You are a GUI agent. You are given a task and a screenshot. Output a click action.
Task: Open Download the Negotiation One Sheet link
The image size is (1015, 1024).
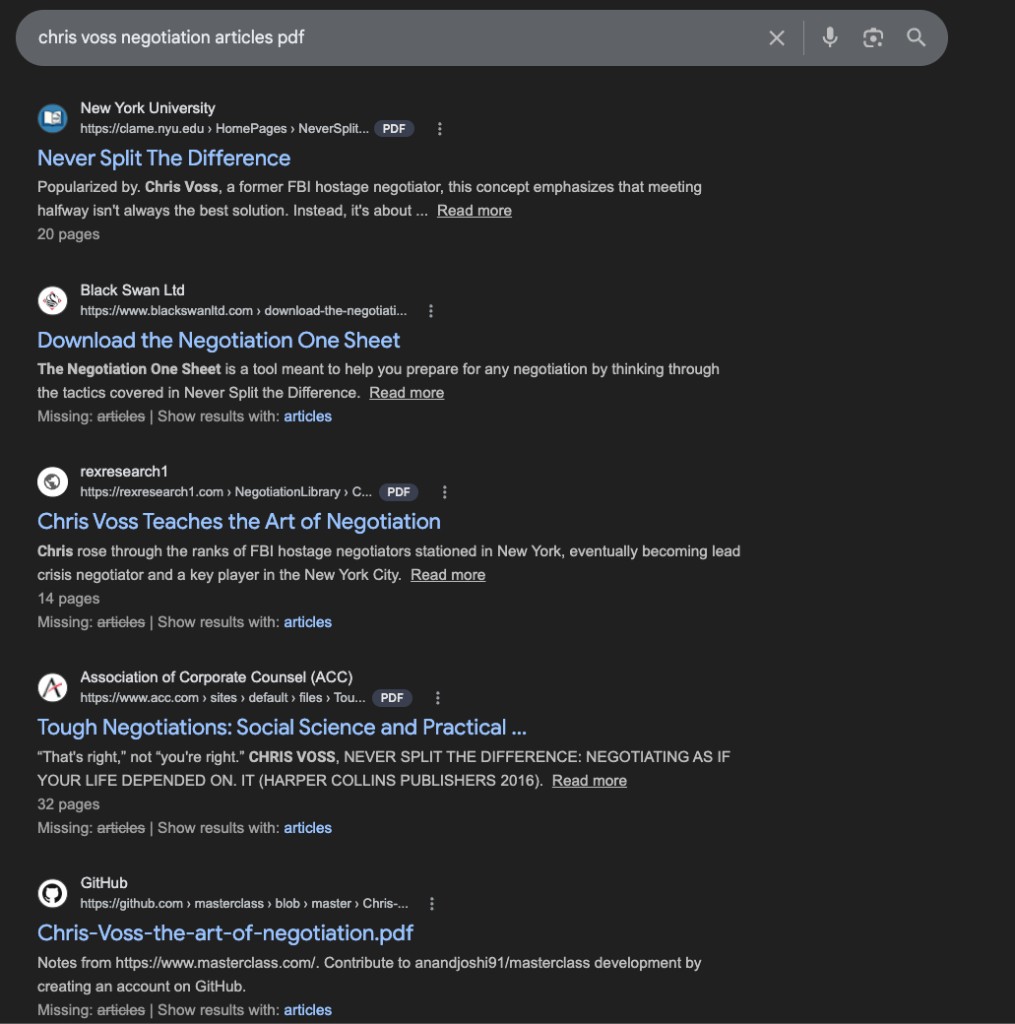pyautogui.click(x=219, y=340)
